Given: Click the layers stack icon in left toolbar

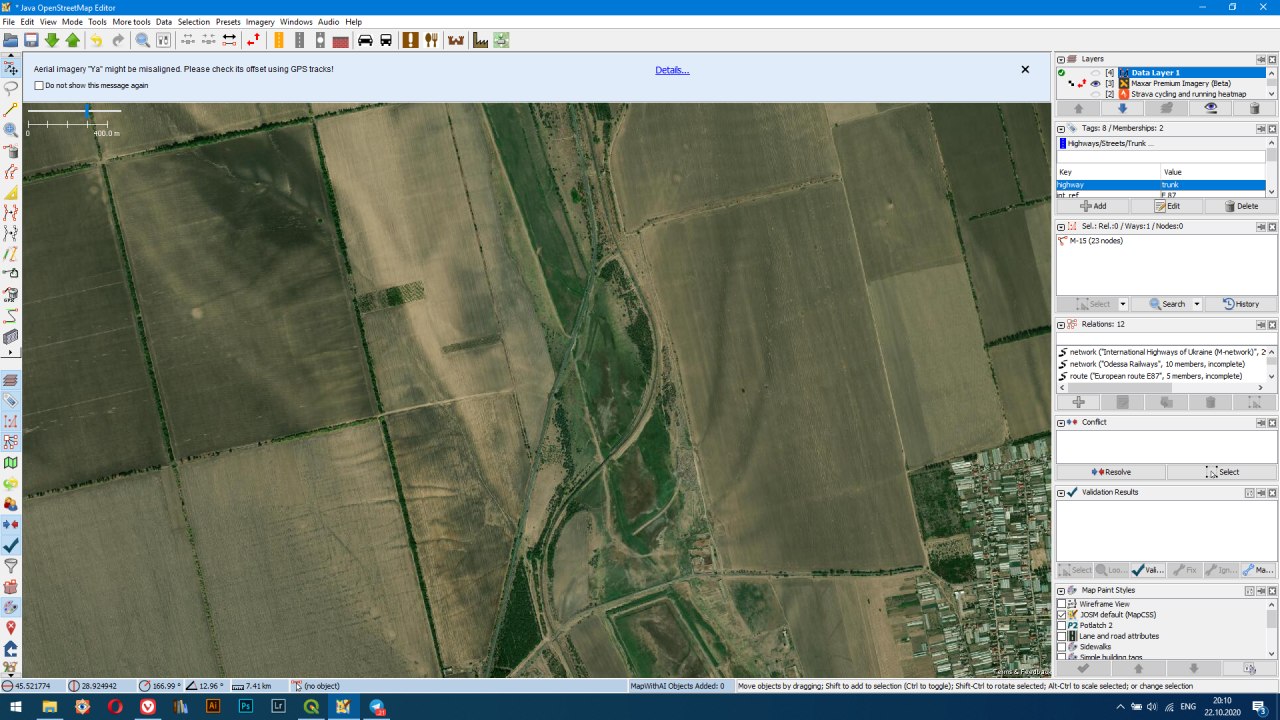Looking at the screenshot, I should [11, 380].
